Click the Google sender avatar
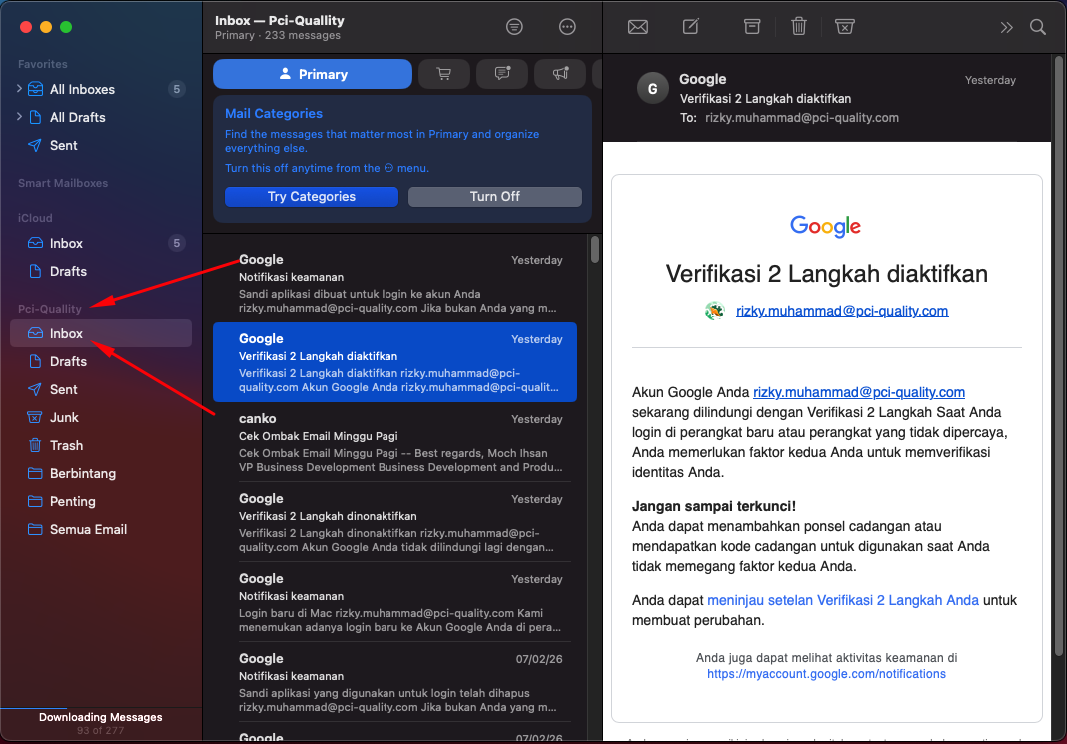The image size is (1067, 744). (652, 88)
